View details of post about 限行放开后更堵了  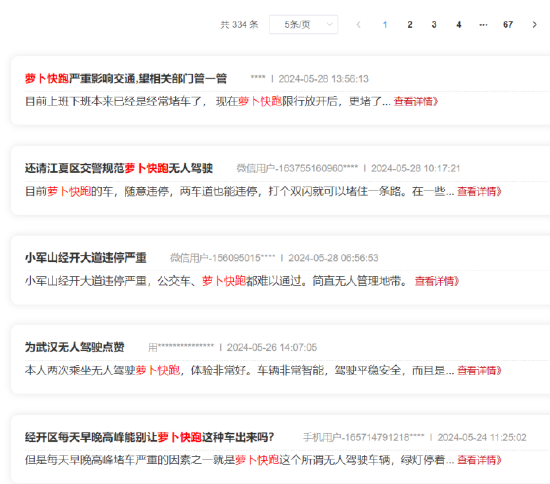(x=416, y=102)
